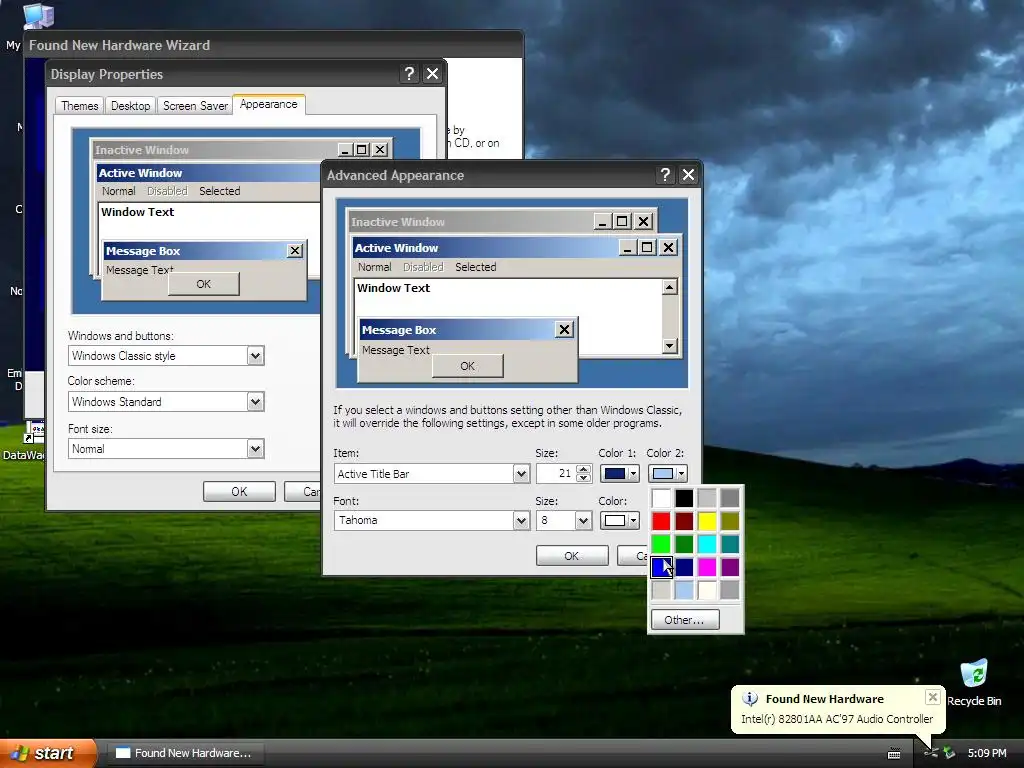Viewport: 1024px width, 768px height.
Task: Pick the black color swatch
Action: click(684, 498)
